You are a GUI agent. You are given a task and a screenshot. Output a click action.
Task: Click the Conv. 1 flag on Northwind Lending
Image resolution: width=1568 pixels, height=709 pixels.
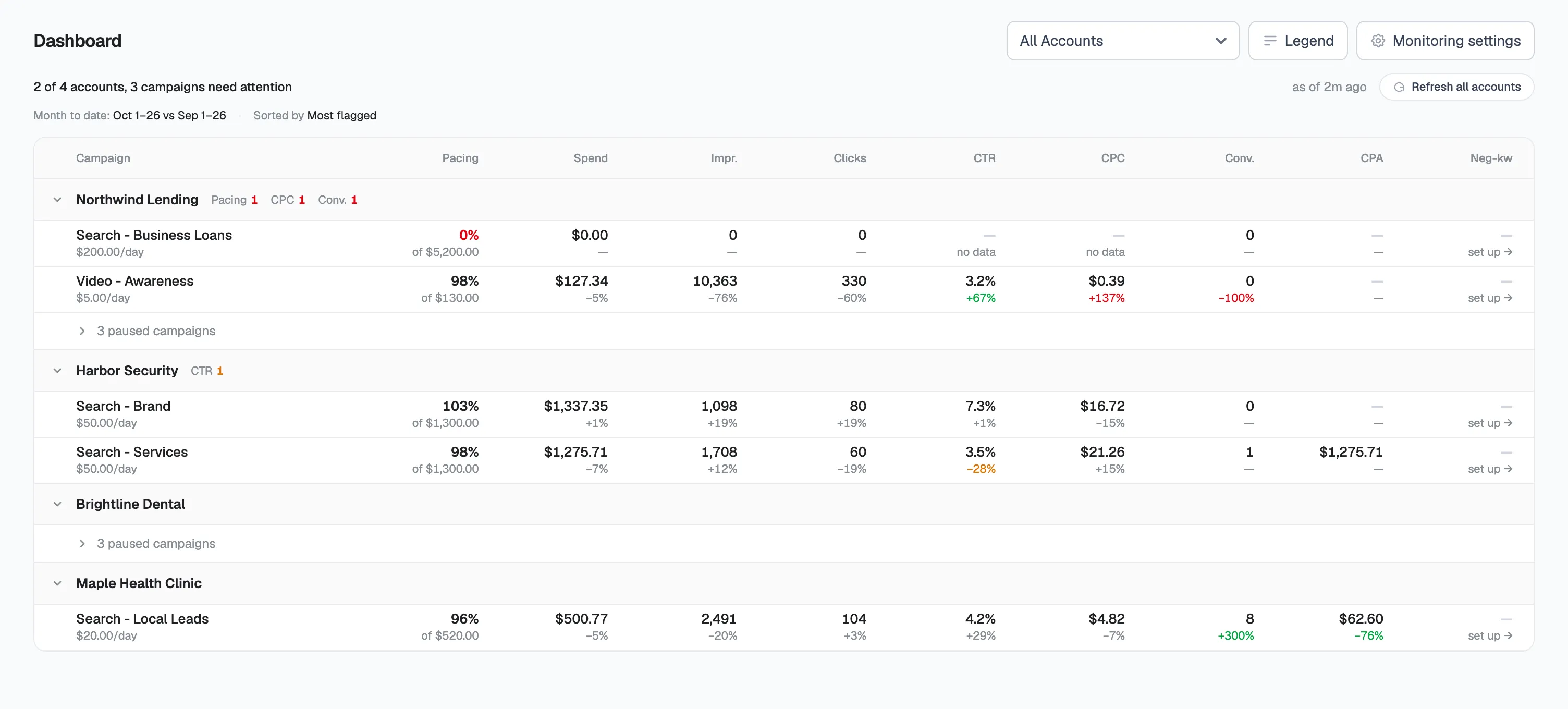(338, 200)
